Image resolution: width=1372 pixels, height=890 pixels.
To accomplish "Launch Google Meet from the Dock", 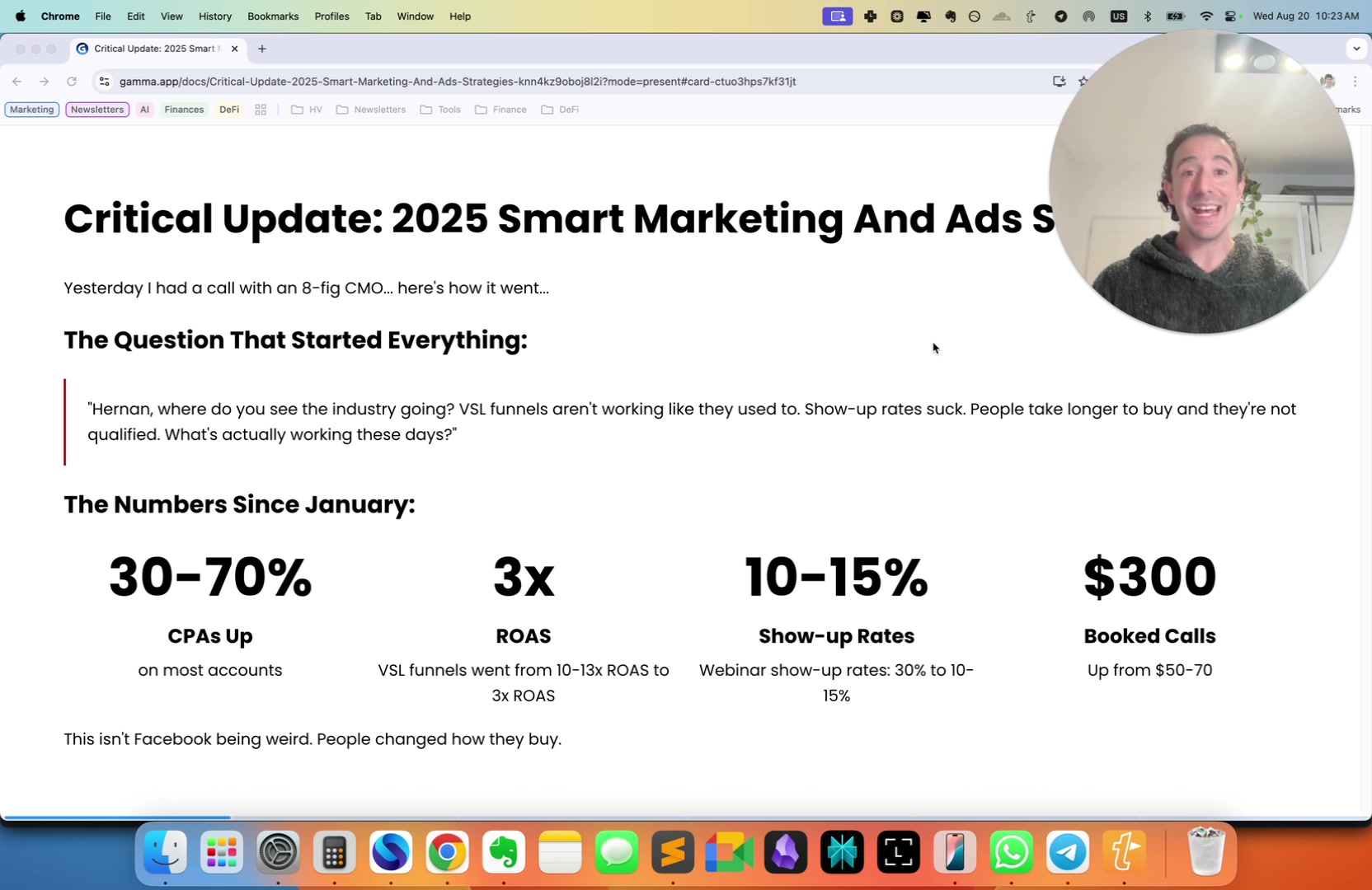I will click(730, 852).
